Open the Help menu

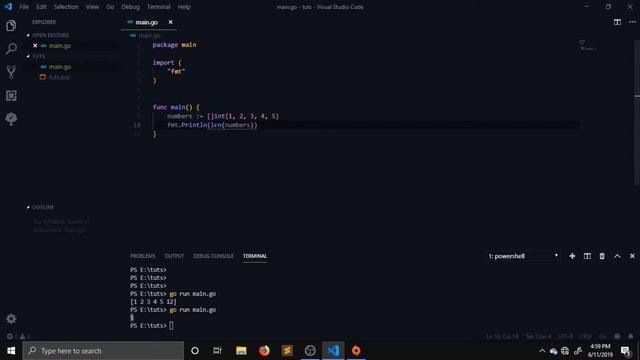(184, 7)
